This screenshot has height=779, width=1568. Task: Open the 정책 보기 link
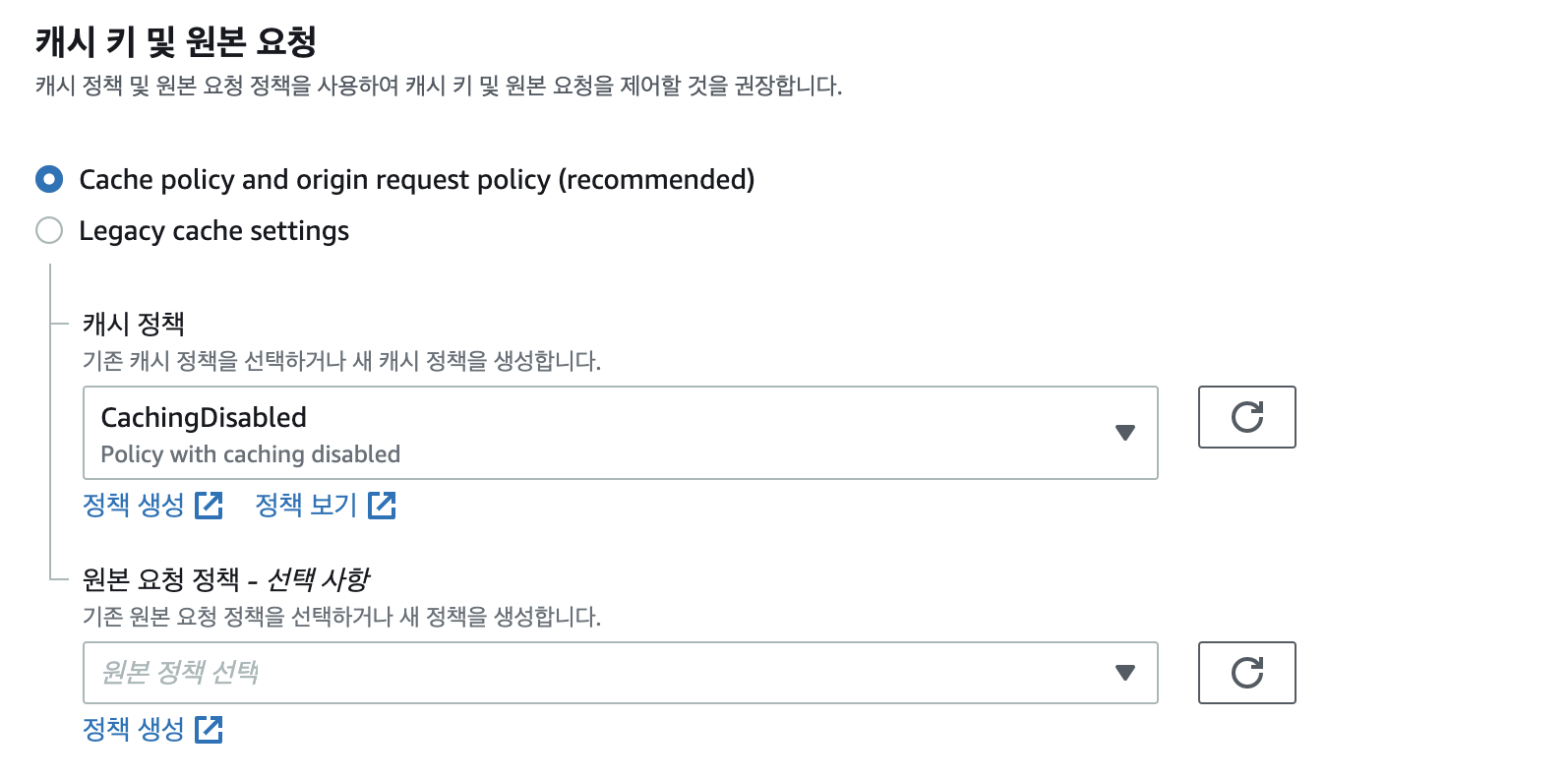pos(306,506)
